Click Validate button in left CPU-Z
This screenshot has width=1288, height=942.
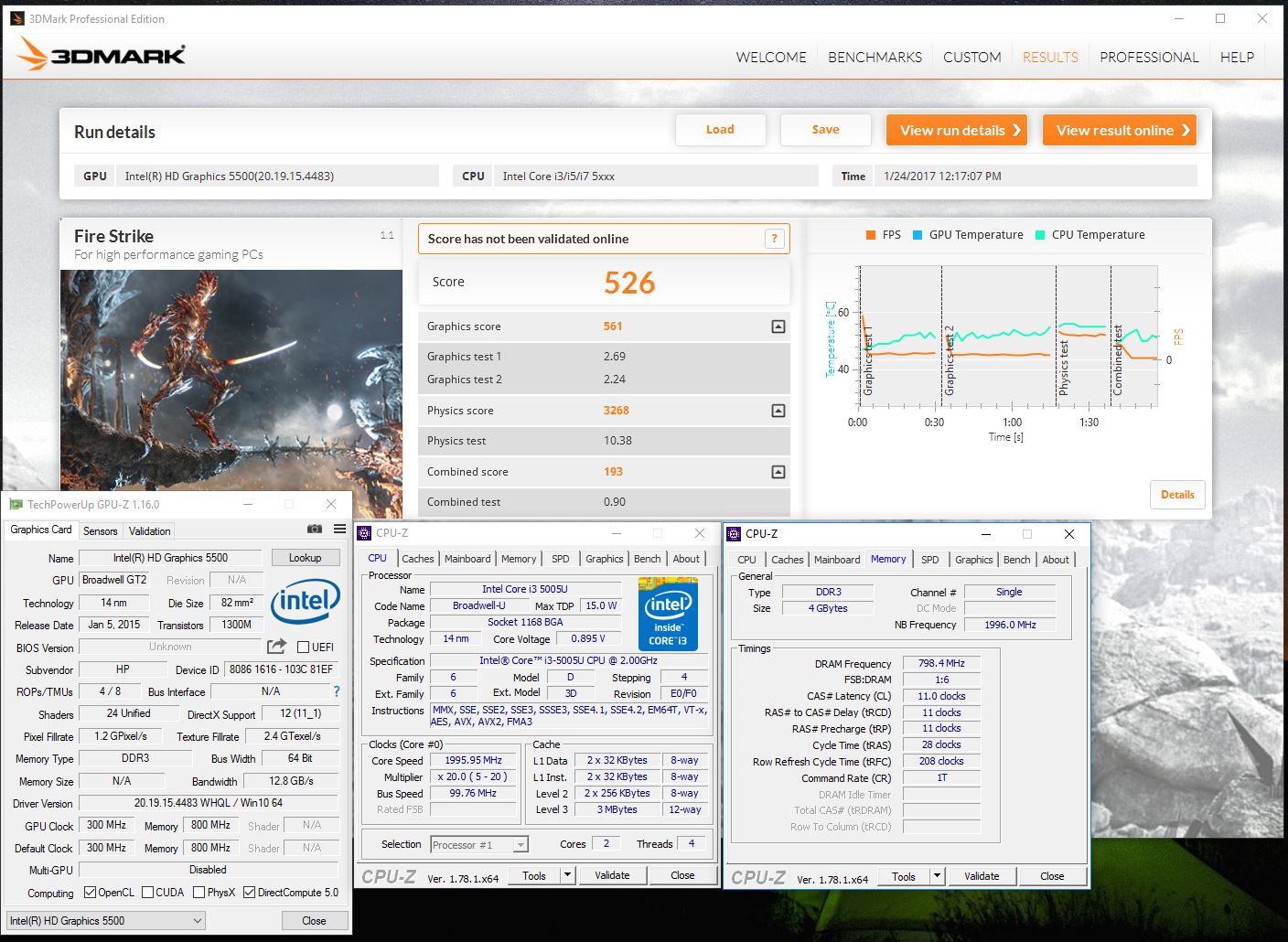(612, 875)
